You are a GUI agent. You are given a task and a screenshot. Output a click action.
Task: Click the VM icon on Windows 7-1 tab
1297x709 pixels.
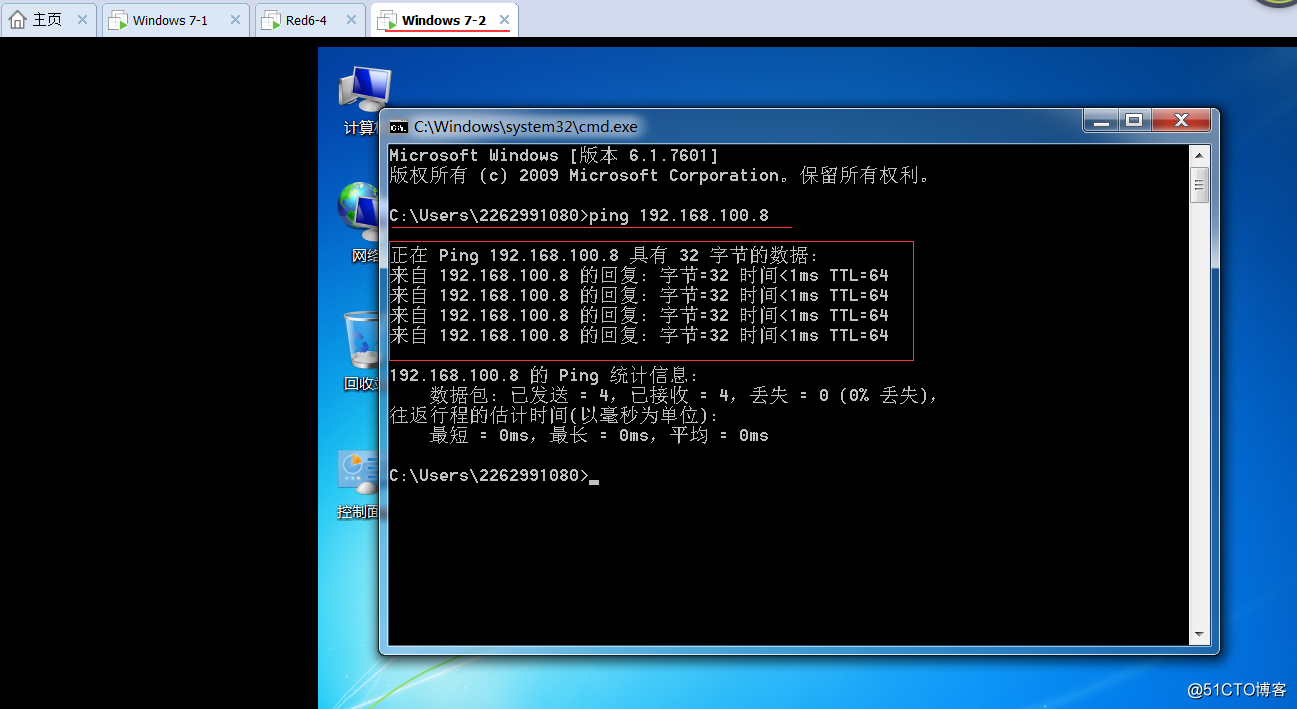click(117, 20)
